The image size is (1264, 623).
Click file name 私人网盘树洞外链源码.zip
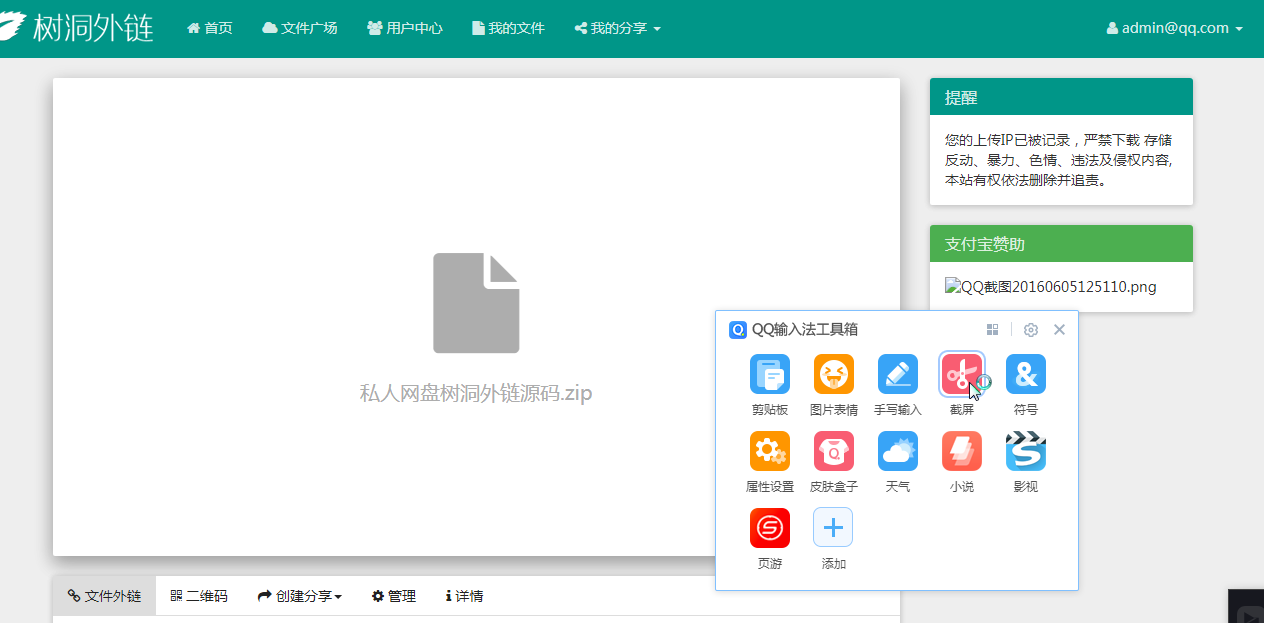[x=476, y=393]
